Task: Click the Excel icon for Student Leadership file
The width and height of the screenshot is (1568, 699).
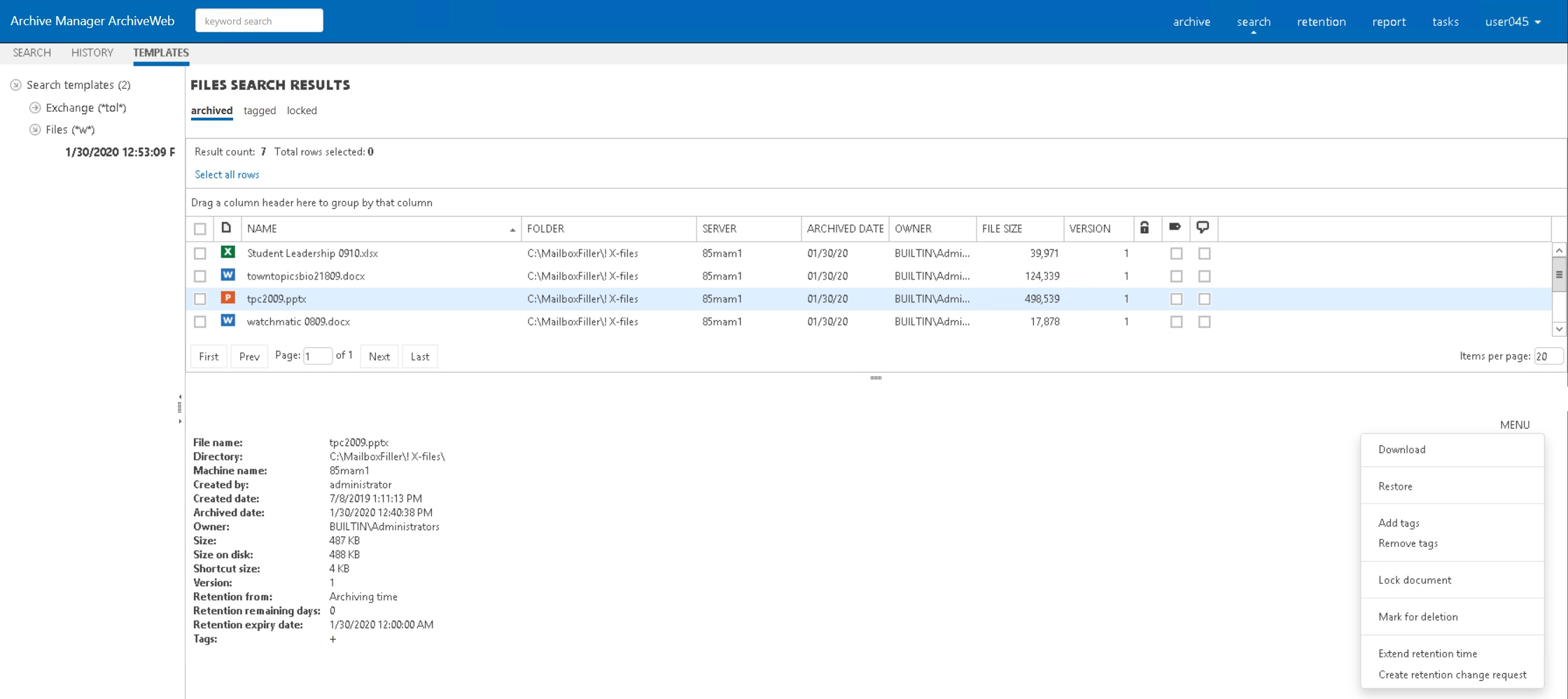Action: tap(227, 253)
